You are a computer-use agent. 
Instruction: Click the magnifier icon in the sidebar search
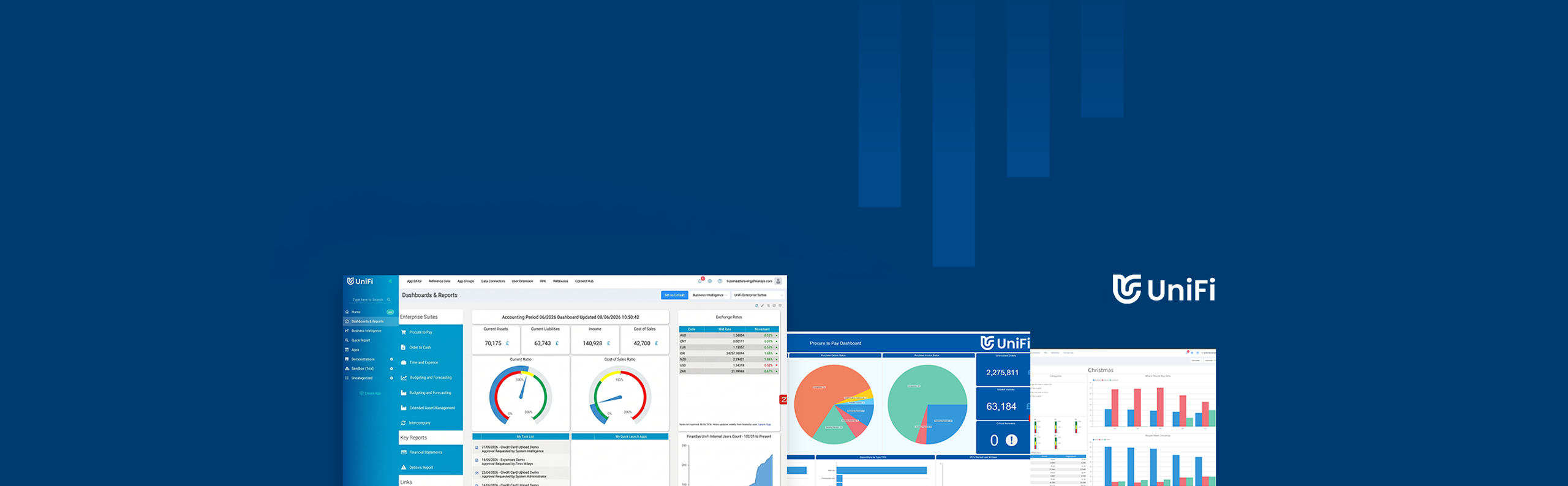[388, 300]
